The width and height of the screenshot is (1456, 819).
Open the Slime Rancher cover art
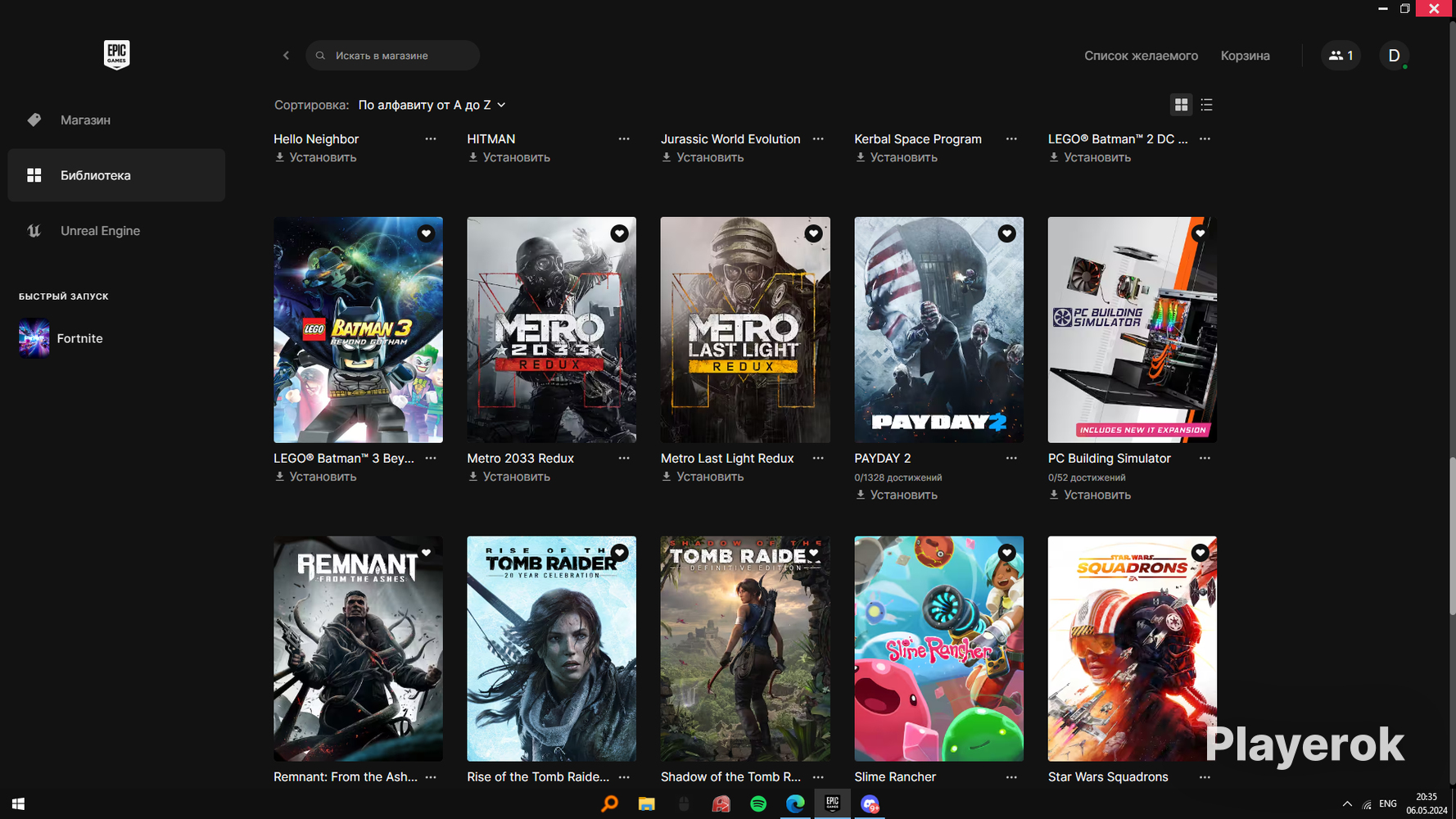tap(938, 649)
